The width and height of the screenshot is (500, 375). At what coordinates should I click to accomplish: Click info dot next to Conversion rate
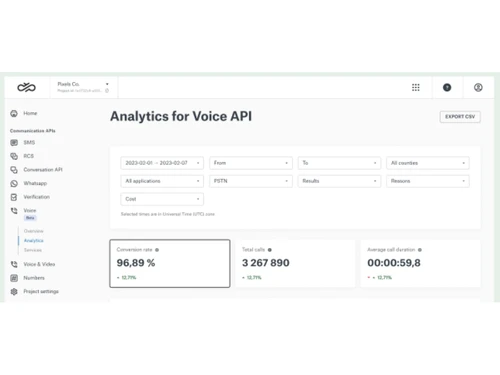pos(157,250)
